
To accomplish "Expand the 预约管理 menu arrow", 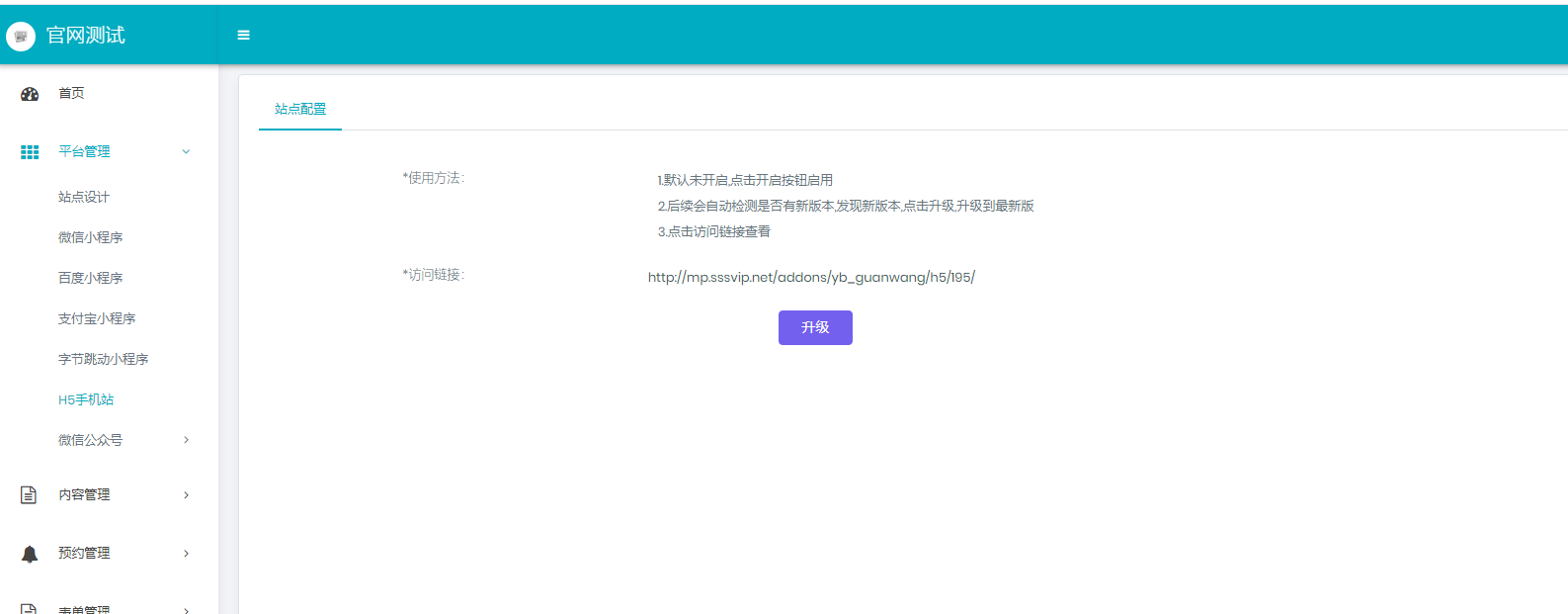I will coord(186,554).
